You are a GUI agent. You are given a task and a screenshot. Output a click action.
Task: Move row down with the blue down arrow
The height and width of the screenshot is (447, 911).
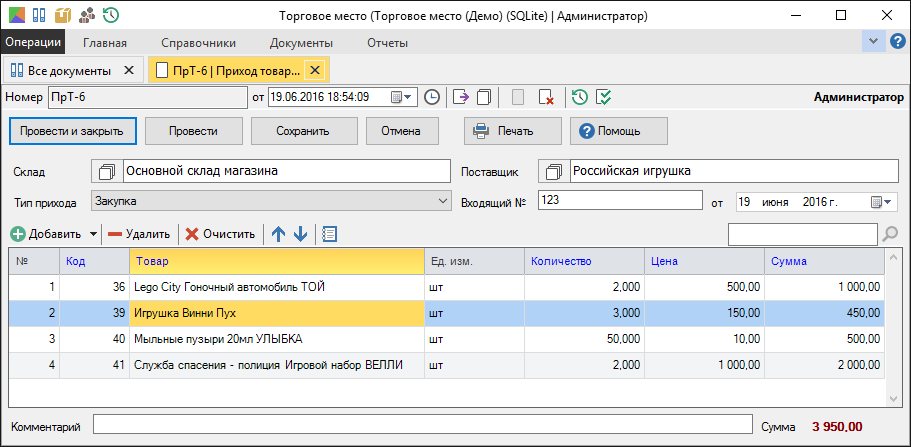point(300,234)
